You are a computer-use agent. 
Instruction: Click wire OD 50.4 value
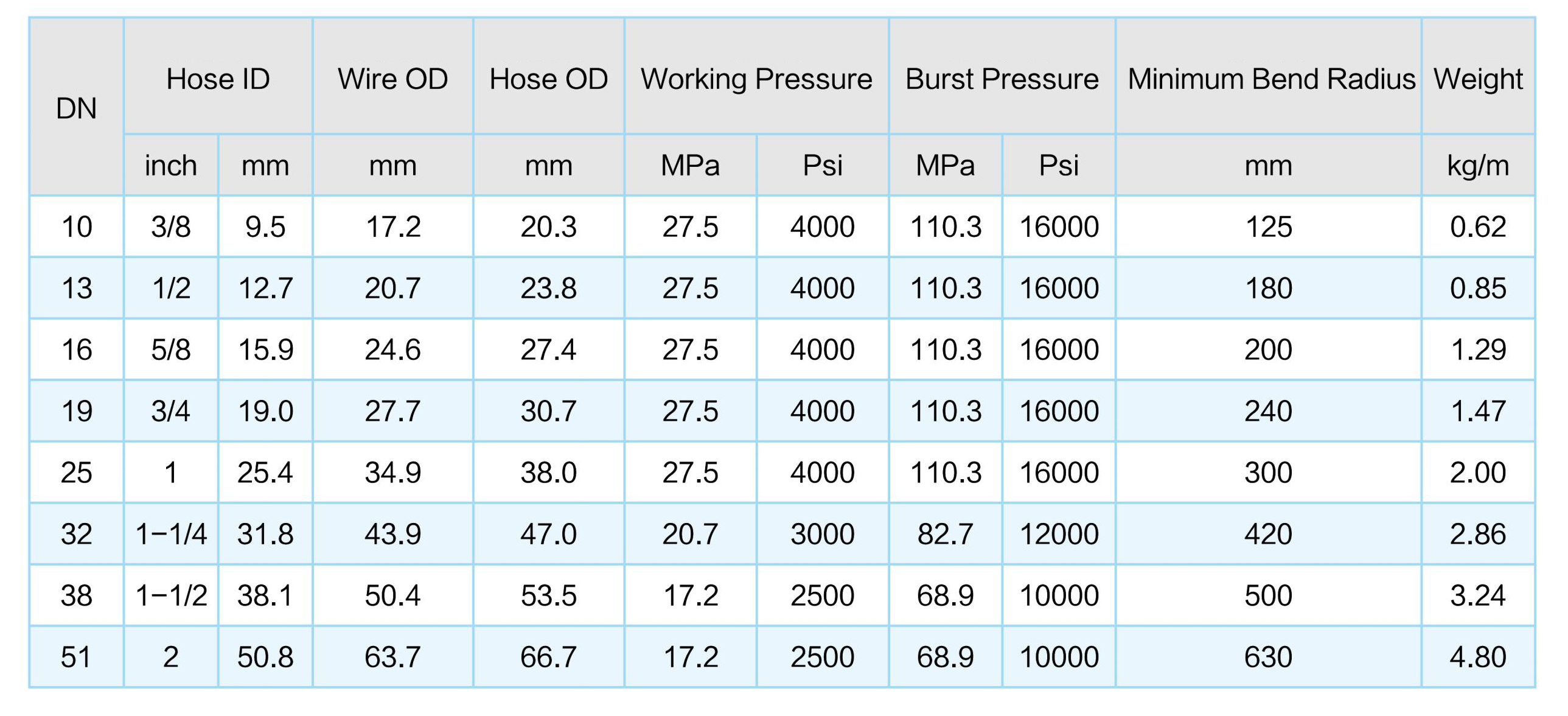coord(392,595)
